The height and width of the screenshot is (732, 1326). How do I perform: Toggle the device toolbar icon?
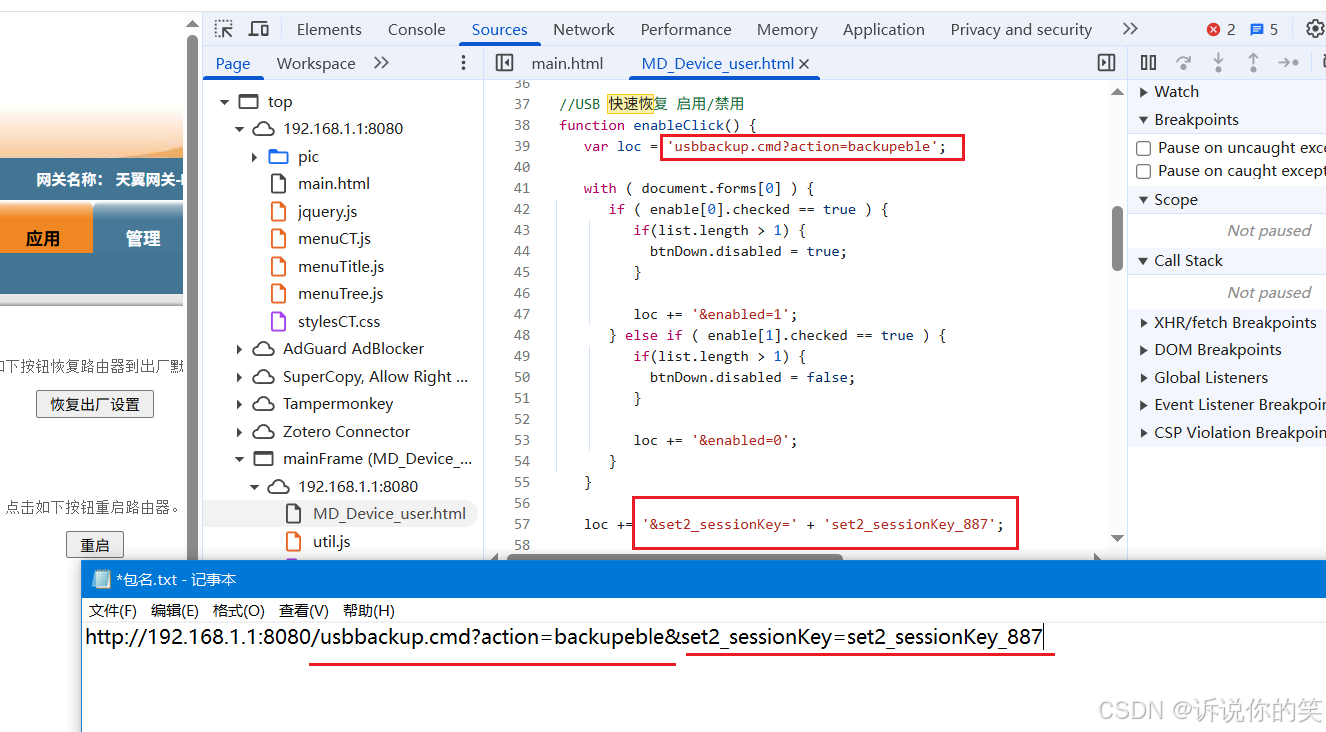click(x=259, y=29)
